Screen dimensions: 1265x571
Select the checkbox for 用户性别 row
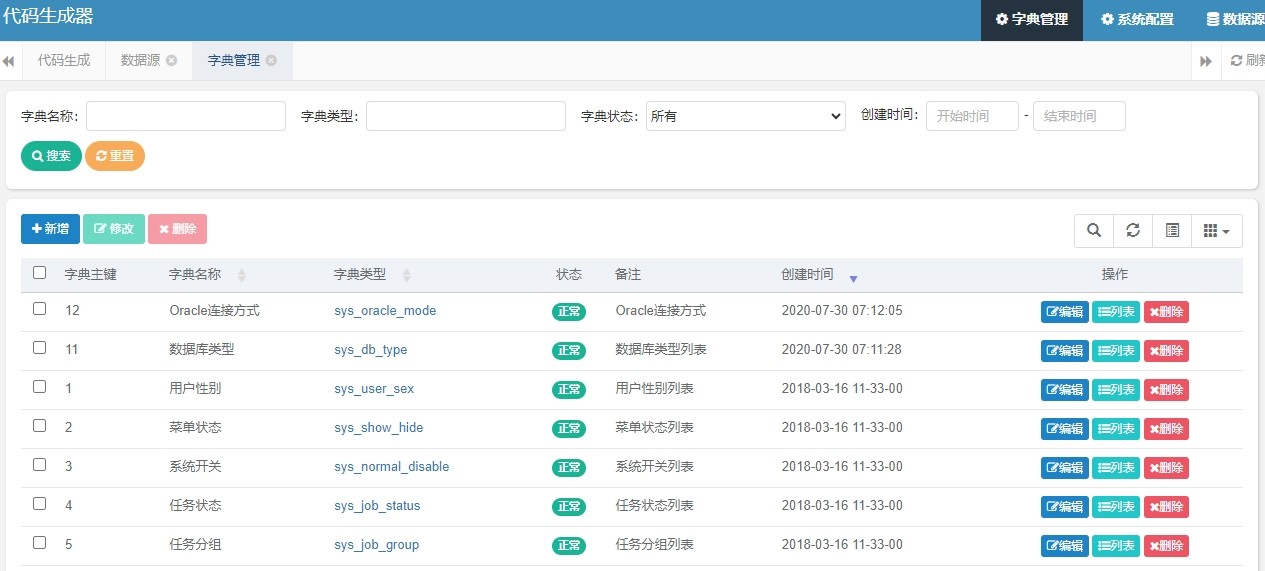coord(40,387)
